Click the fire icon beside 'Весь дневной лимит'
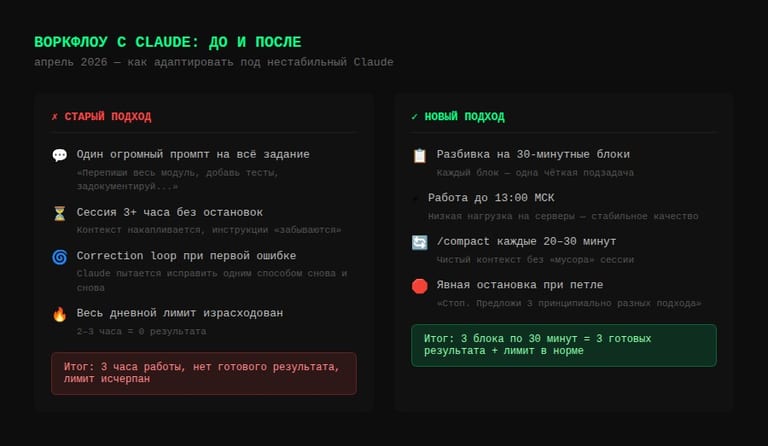The width and height of the screenshot is (768, 446). tap(60, 314)
